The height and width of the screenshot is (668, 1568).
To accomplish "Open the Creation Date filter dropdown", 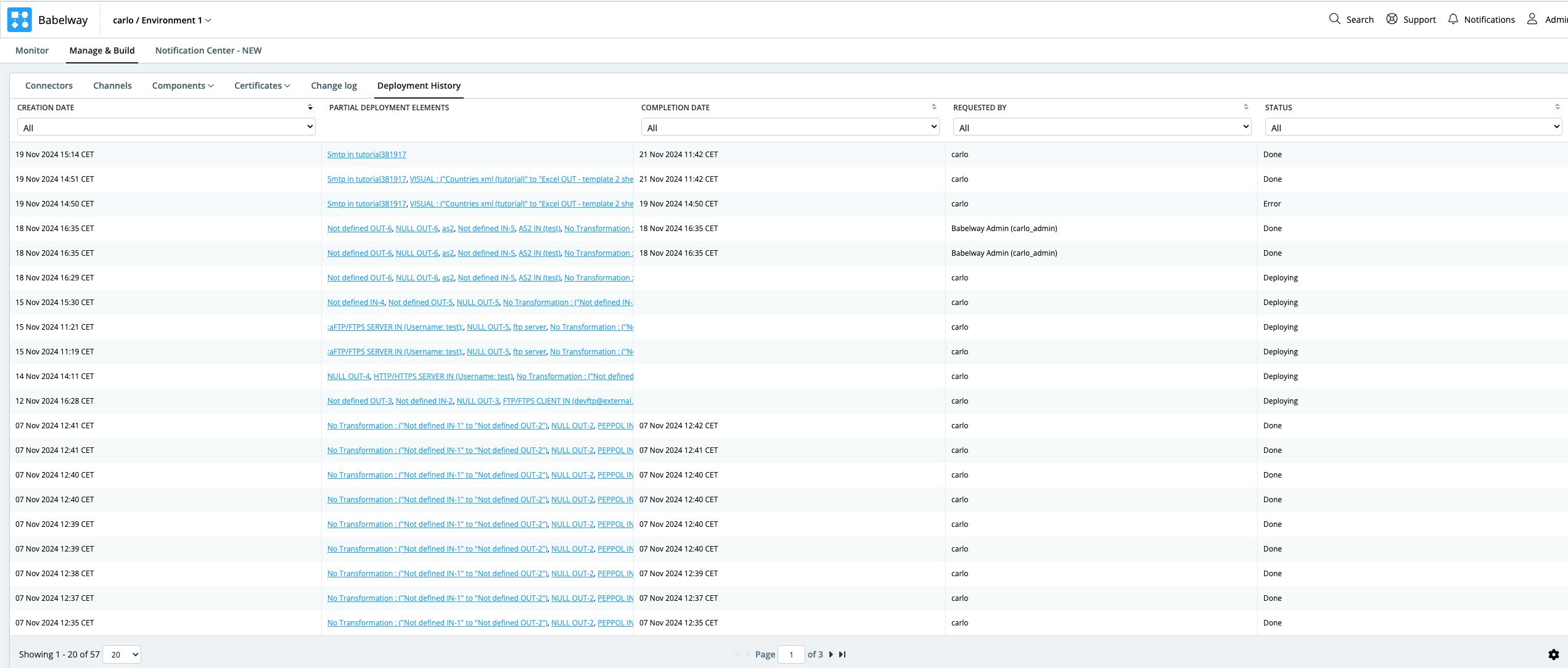I will [166, 128].
